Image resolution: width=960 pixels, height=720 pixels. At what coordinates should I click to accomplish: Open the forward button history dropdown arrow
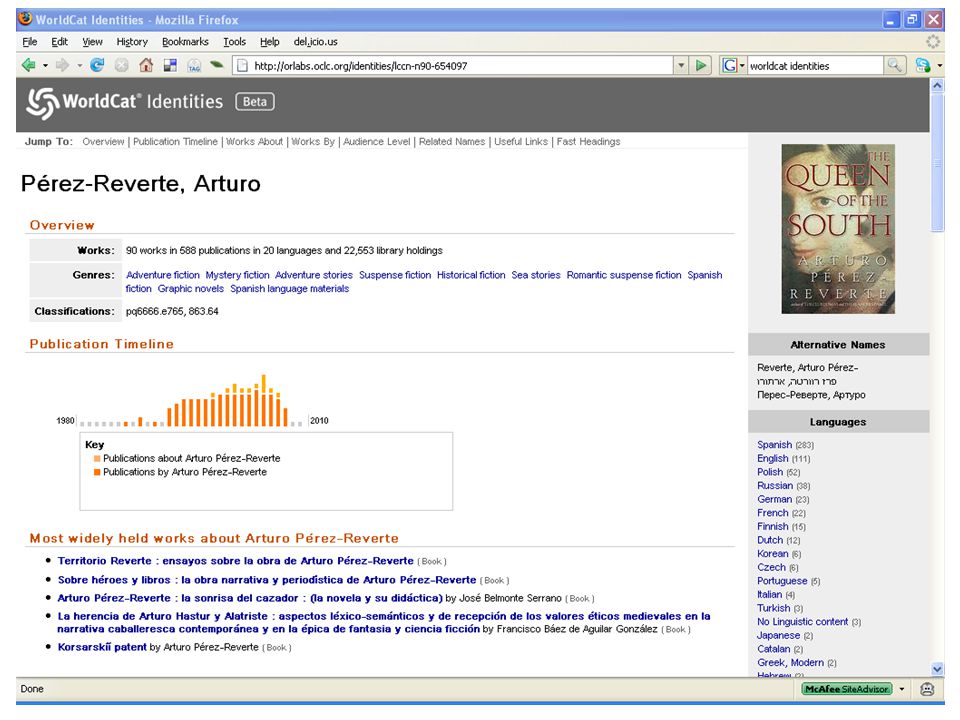(x=80, y=66)
